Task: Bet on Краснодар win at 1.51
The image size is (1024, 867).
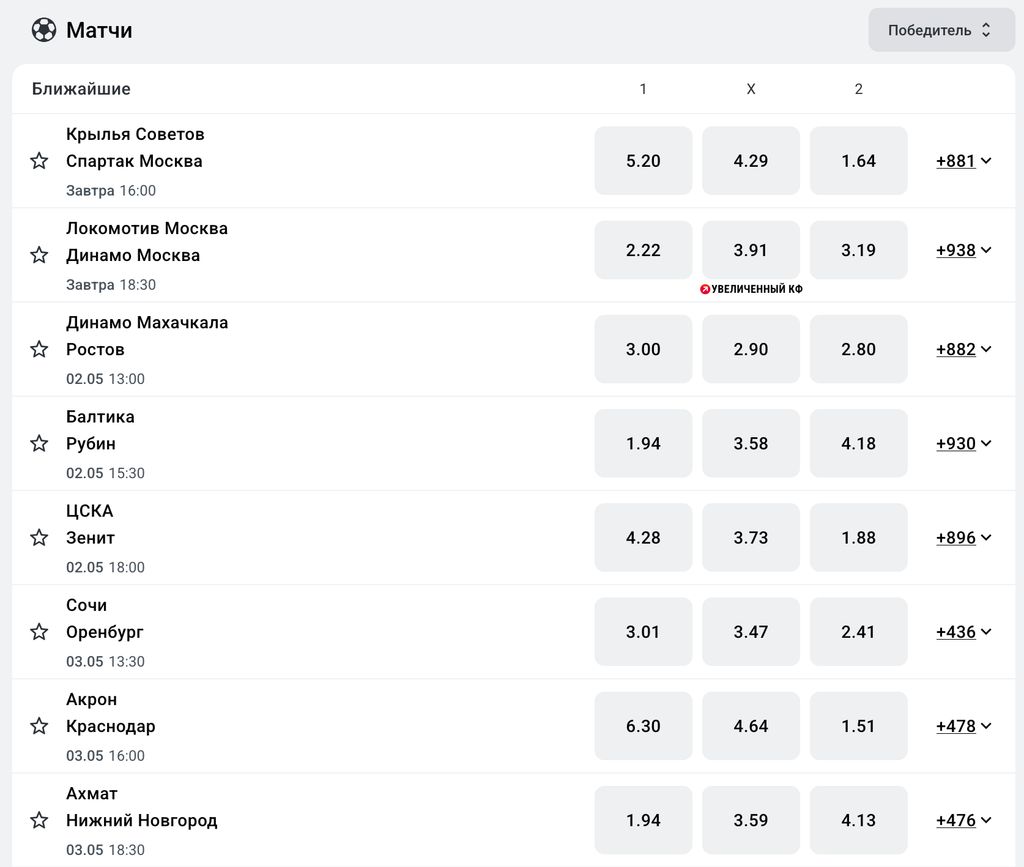Action: [859, 726]
